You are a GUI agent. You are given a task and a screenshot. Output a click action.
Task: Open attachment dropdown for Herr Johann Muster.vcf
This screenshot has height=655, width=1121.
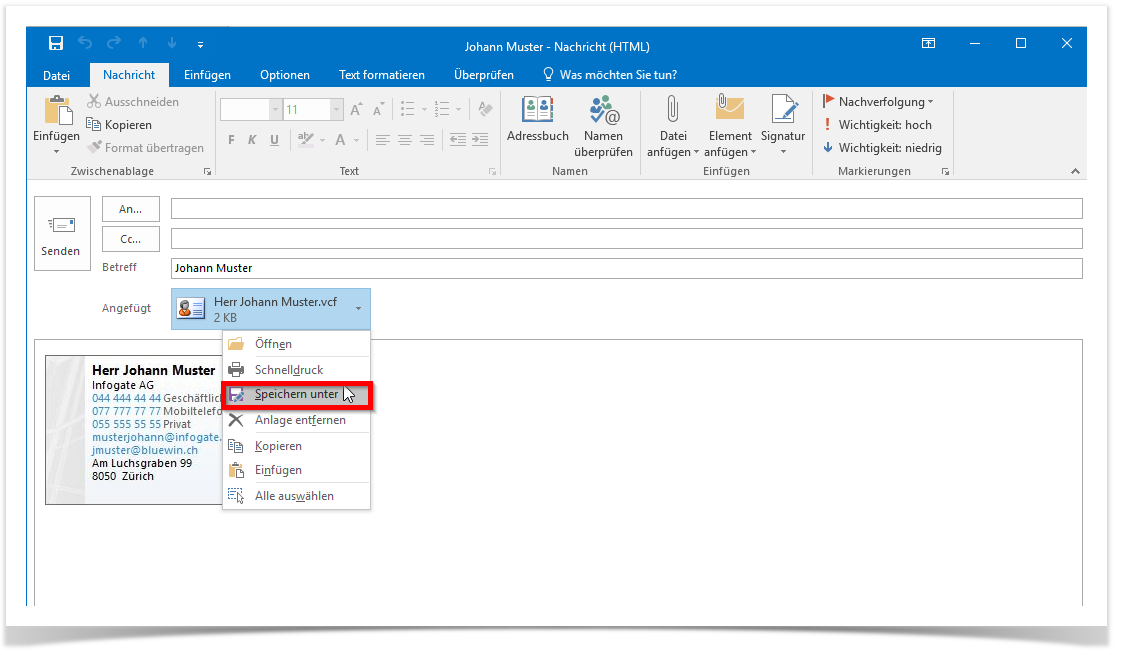tap(358, 308)
